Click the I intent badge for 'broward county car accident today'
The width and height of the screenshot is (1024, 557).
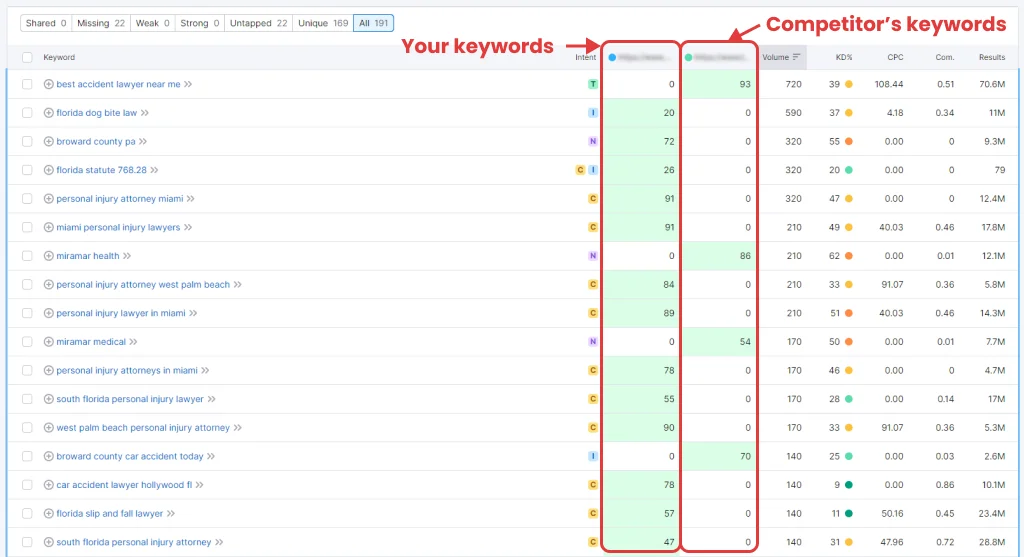(x=592, y=456)
